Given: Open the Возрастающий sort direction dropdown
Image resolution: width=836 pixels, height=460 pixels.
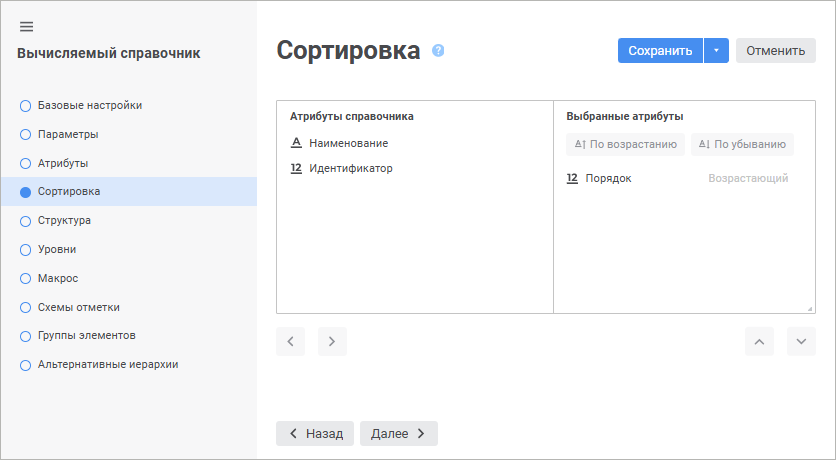Looking at the screenshot, I should (x=748, y=179).
